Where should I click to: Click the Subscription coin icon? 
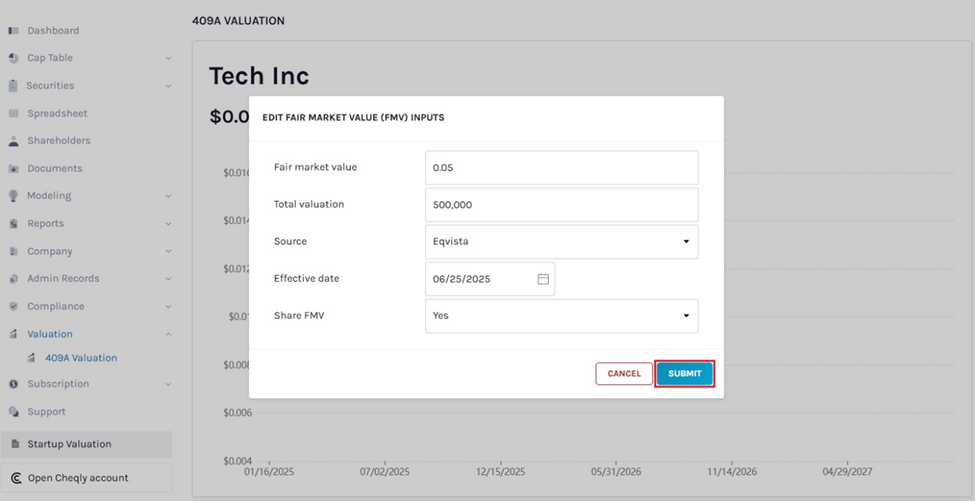click(14, 384)
